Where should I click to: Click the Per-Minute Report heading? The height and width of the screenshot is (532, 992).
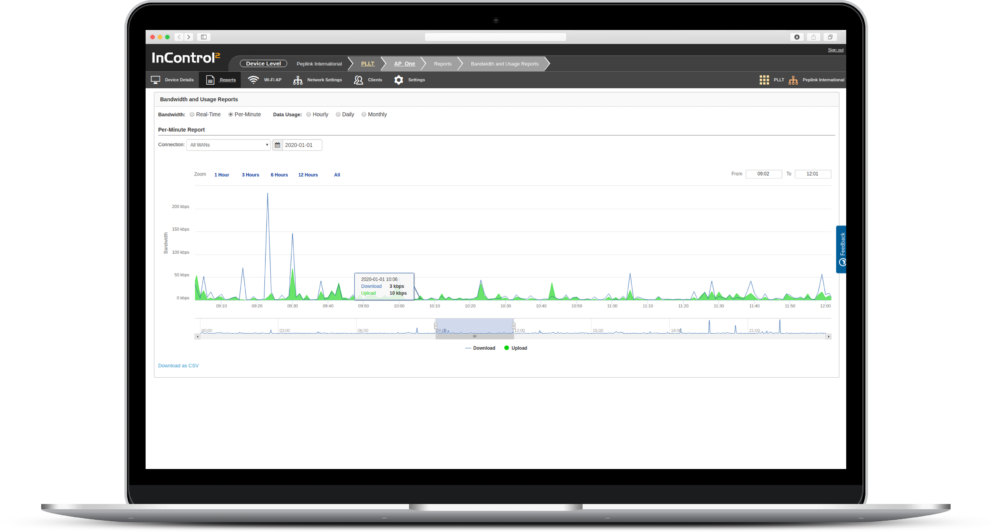point(182,130)
